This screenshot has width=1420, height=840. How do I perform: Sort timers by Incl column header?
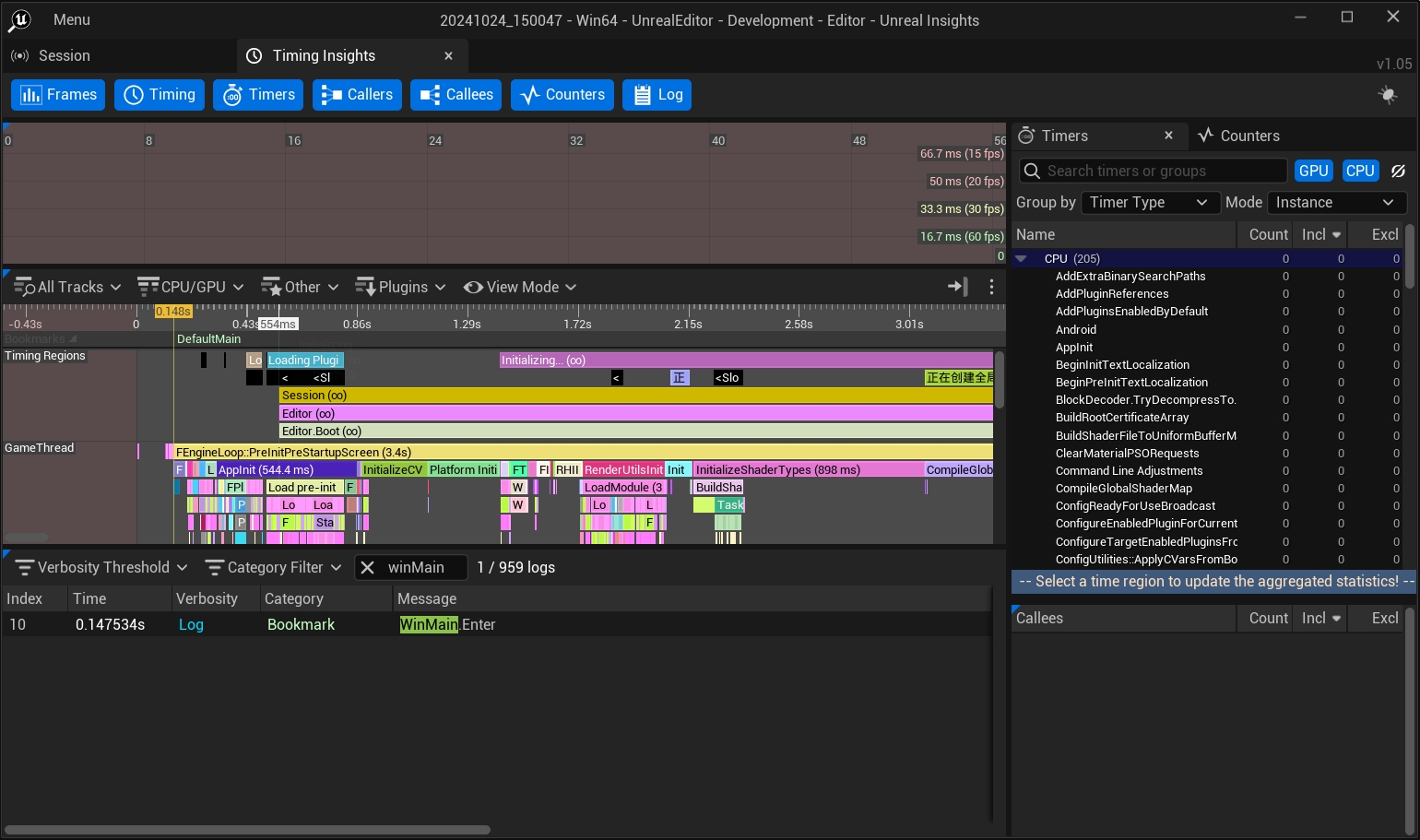tap(1319, 235)
